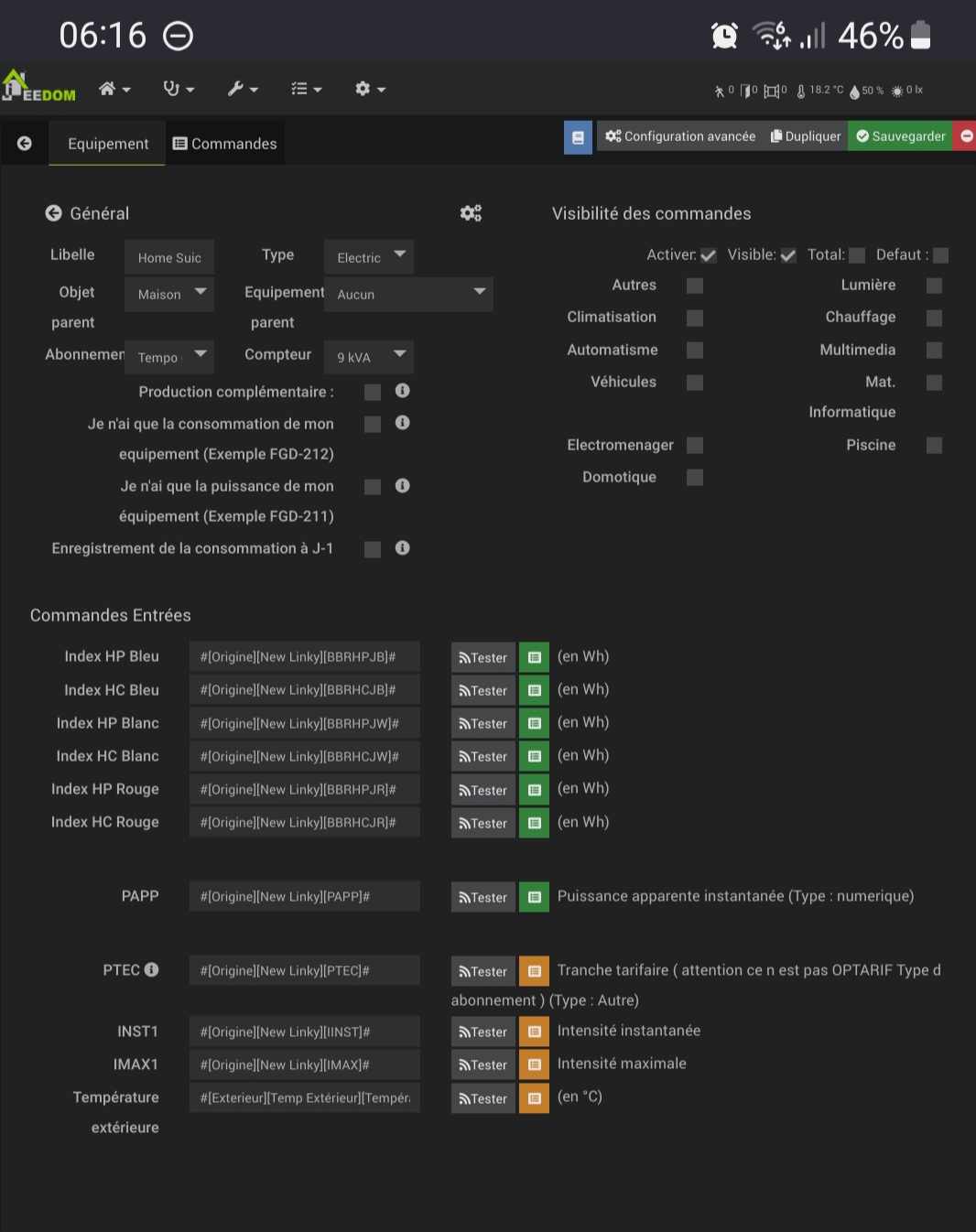Screen dimensions: 976x1232
Task: Click the info icon beside PTEC
Action: coord(152,969)
